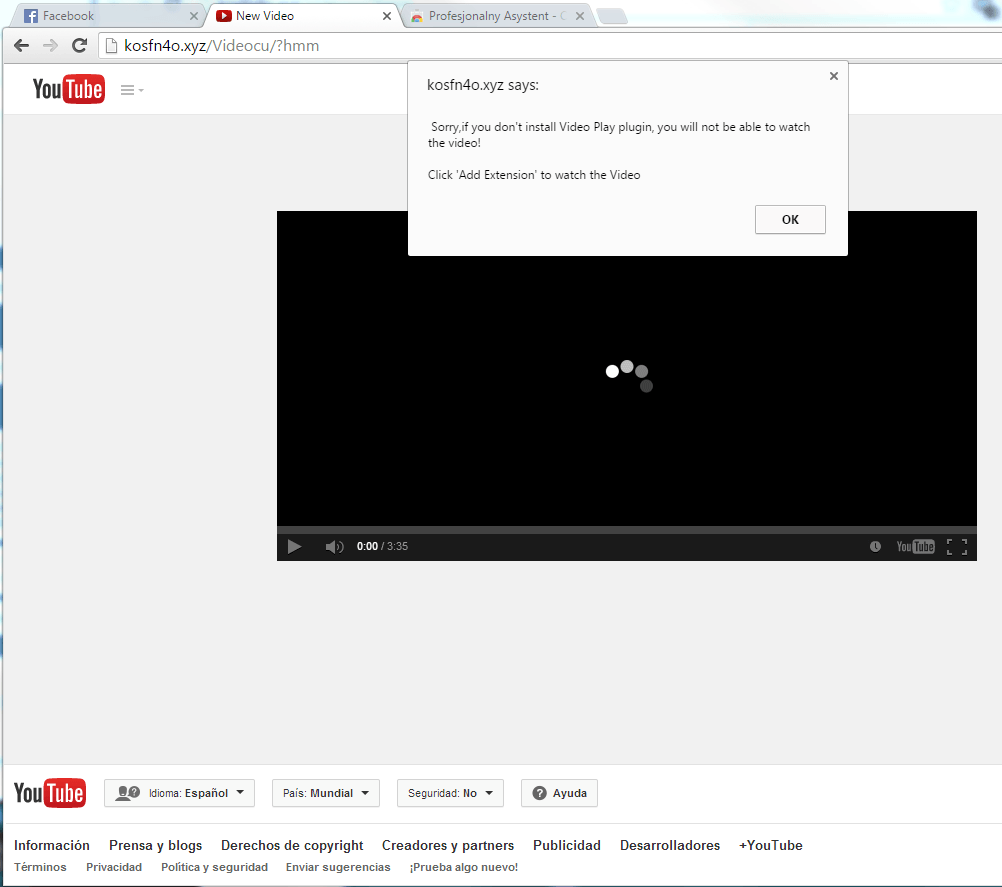Screen dimensions: 1002x887
Task: Open the guide menu beside the YouTube logo
Action: 132,90
